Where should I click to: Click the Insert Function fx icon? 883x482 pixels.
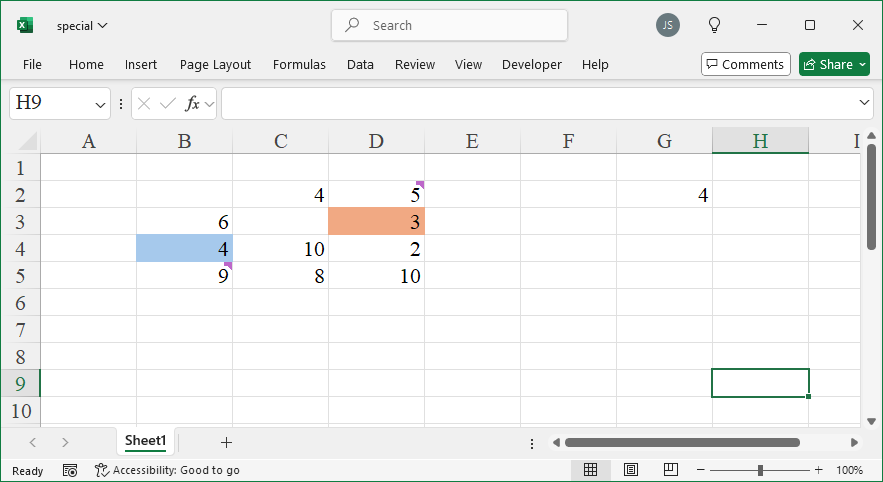pos(192,103)
